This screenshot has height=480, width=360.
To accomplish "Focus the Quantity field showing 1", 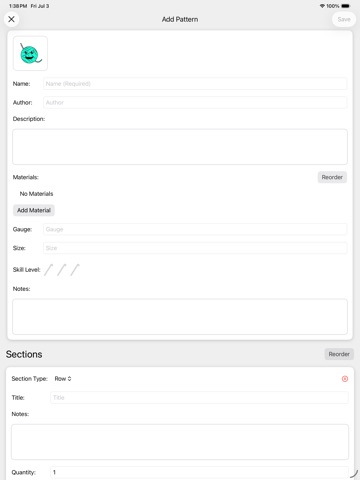I will pos(199,472).
